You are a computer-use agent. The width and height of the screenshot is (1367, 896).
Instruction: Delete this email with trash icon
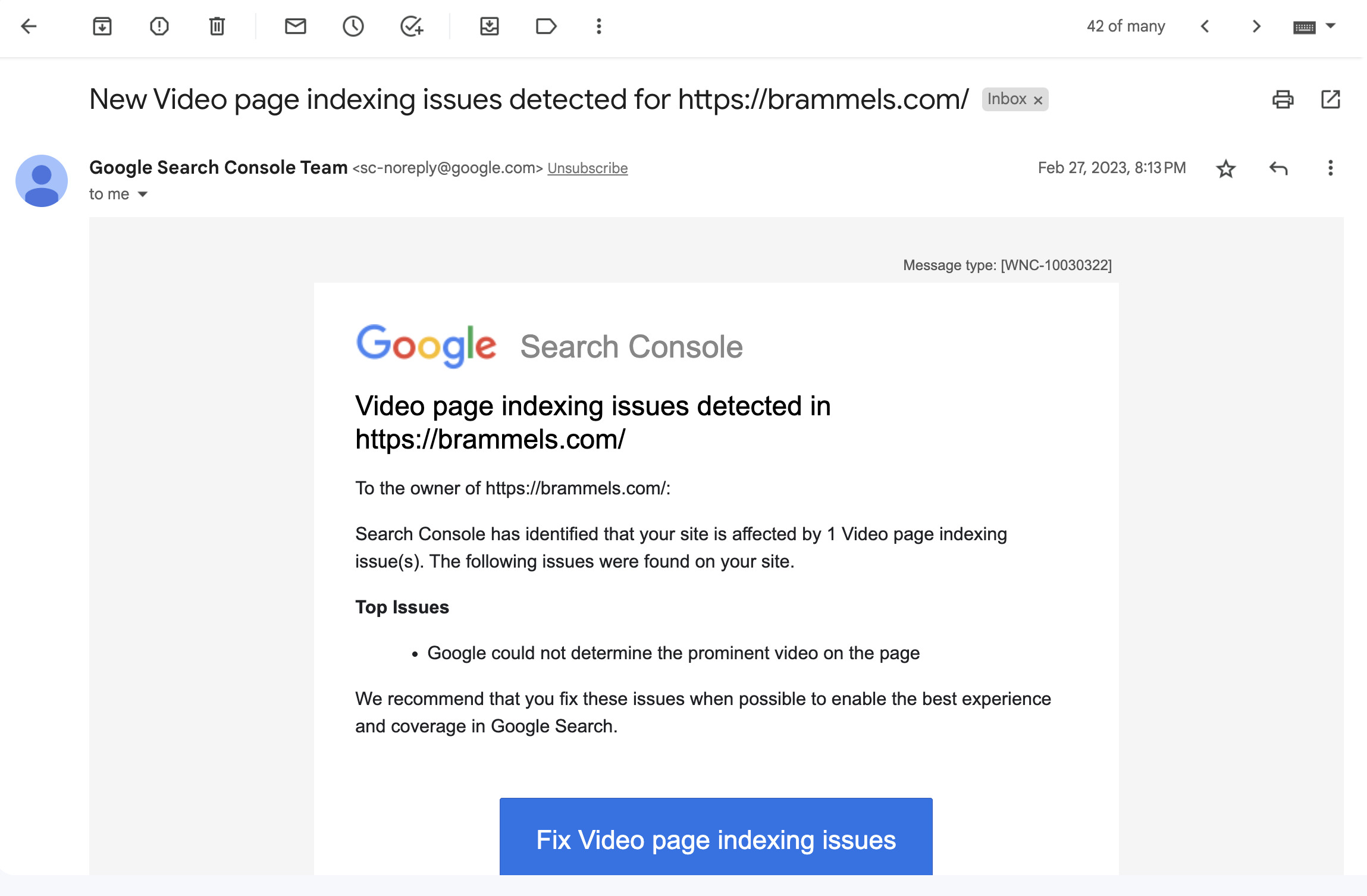217,26
